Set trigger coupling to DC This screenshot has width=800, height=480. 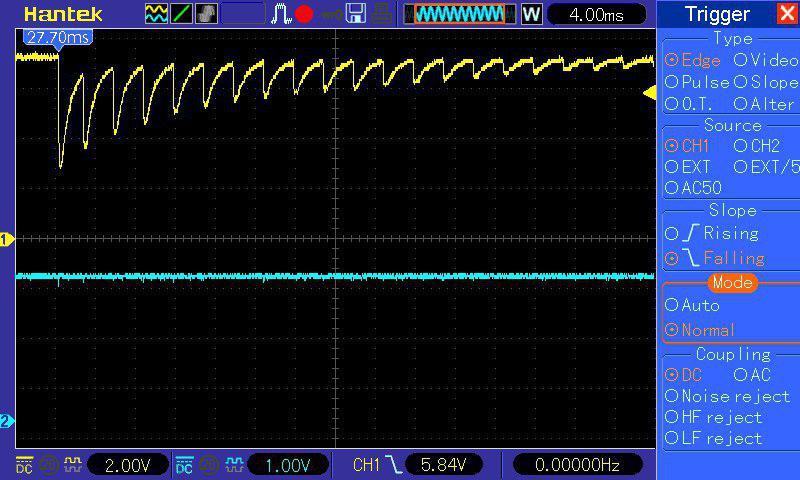(x=684, y=375)
